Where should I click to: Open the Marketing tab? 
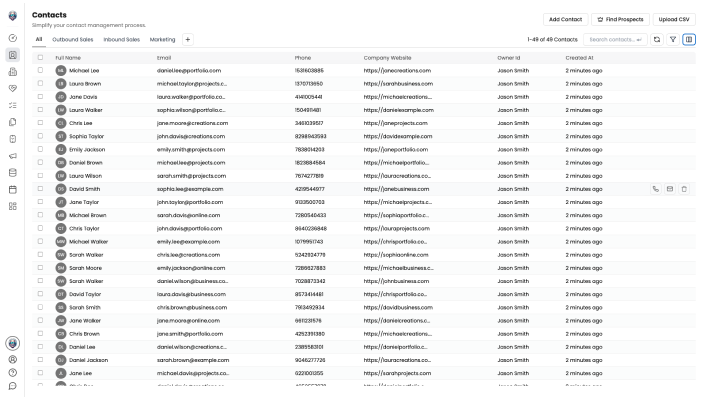coord(162,39)
